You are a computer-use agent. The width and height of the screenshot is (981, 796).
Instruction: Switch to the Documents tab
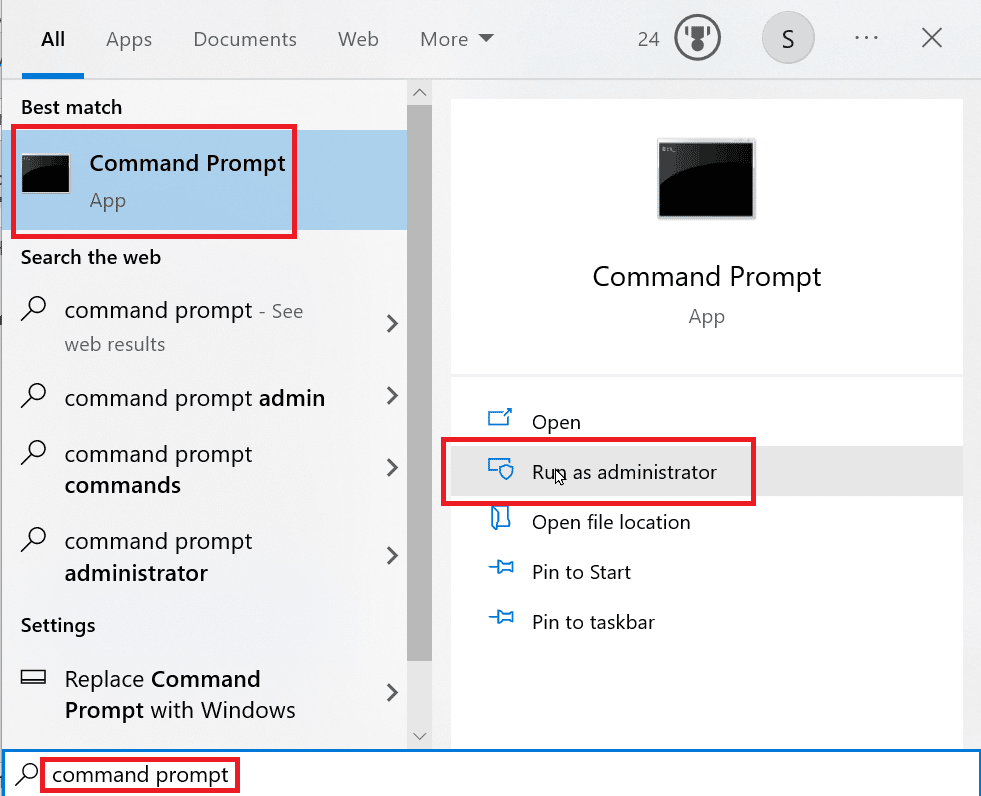[x=245, y=39]
